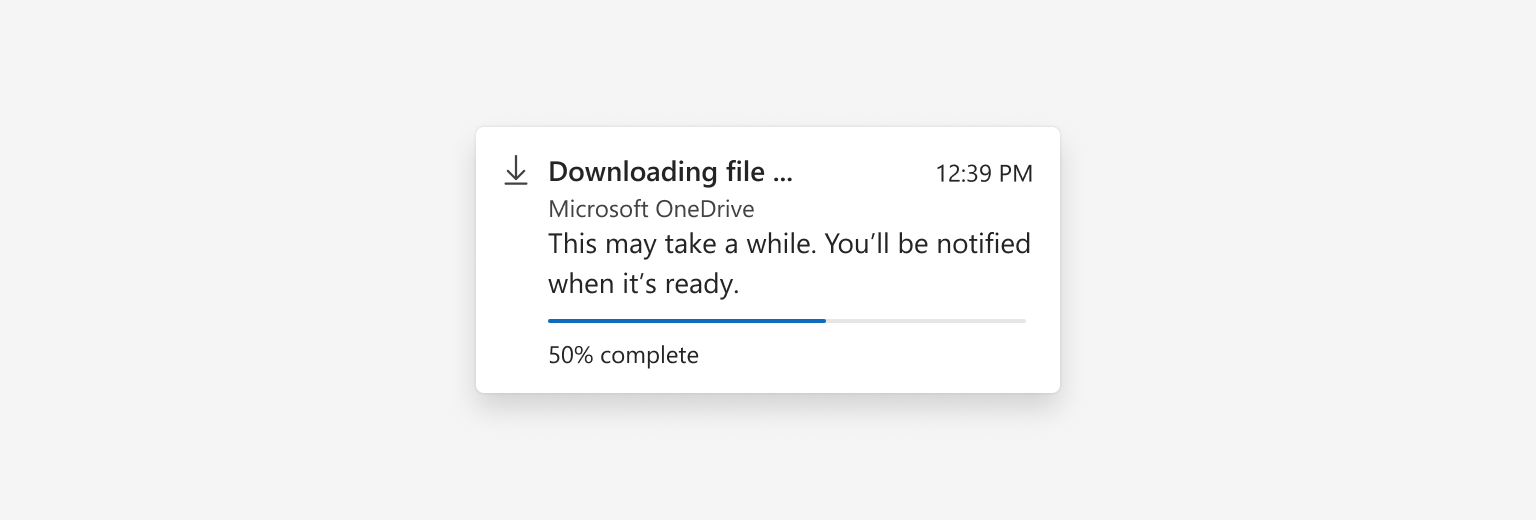This screenshot has width=1536, height=520.
Task: Click the "50%" percentage value
Action: 571,355
